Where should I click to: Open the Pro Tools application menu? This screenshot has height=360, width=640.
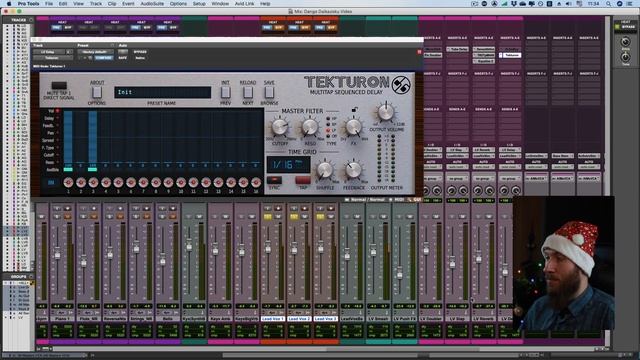coord(28,4)
